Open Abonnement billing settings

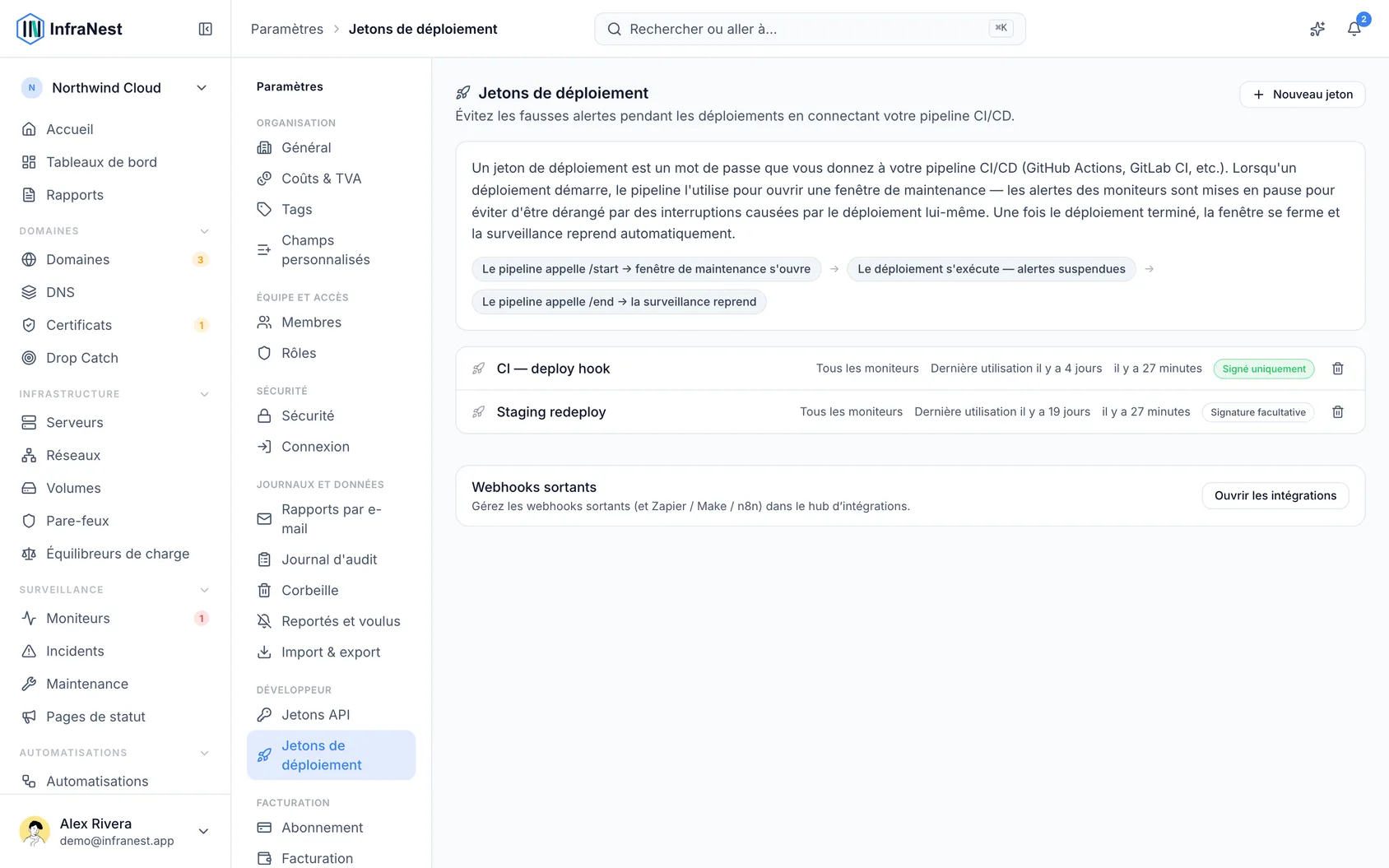[331, 828]
